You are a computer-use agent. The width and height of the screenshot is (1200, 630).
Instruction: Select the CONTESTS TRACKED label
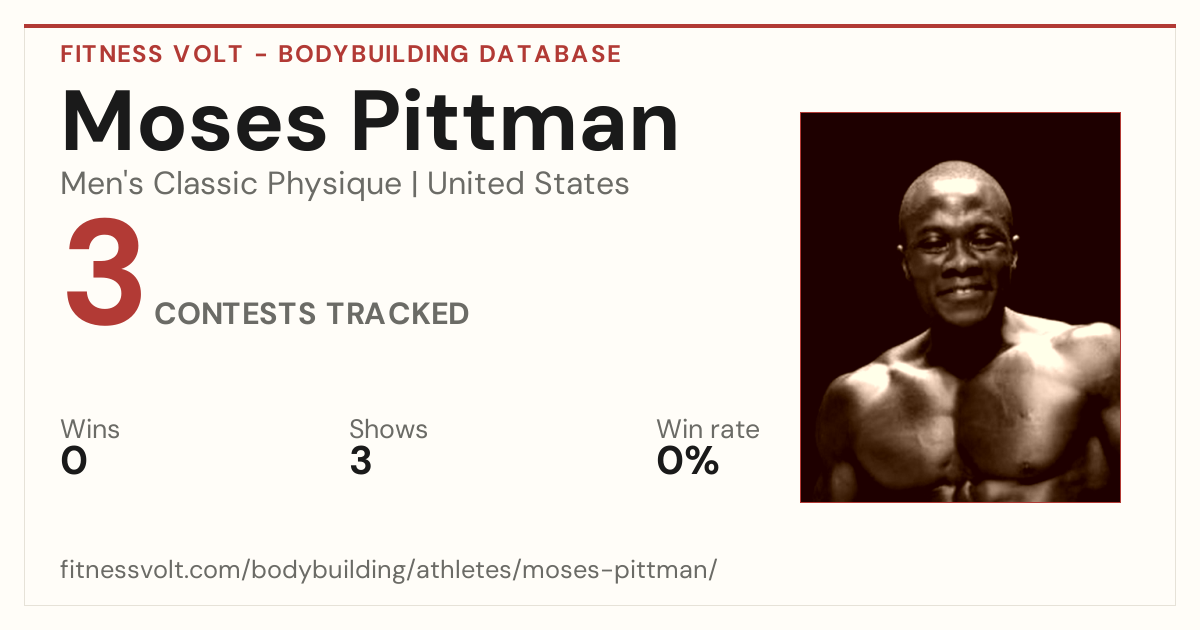[x=312, y=314]
